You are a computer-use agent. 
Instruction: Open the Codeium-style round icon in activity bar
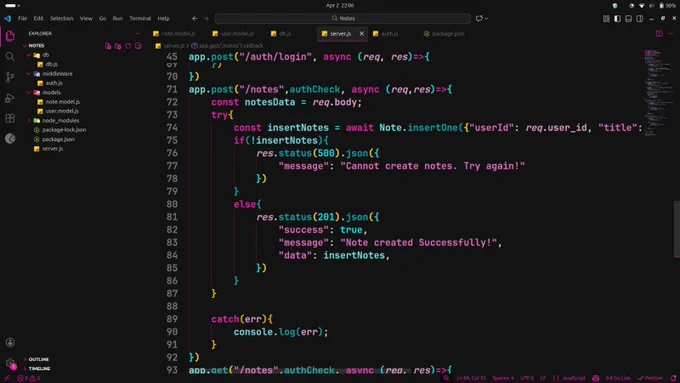tap(10, 139)
